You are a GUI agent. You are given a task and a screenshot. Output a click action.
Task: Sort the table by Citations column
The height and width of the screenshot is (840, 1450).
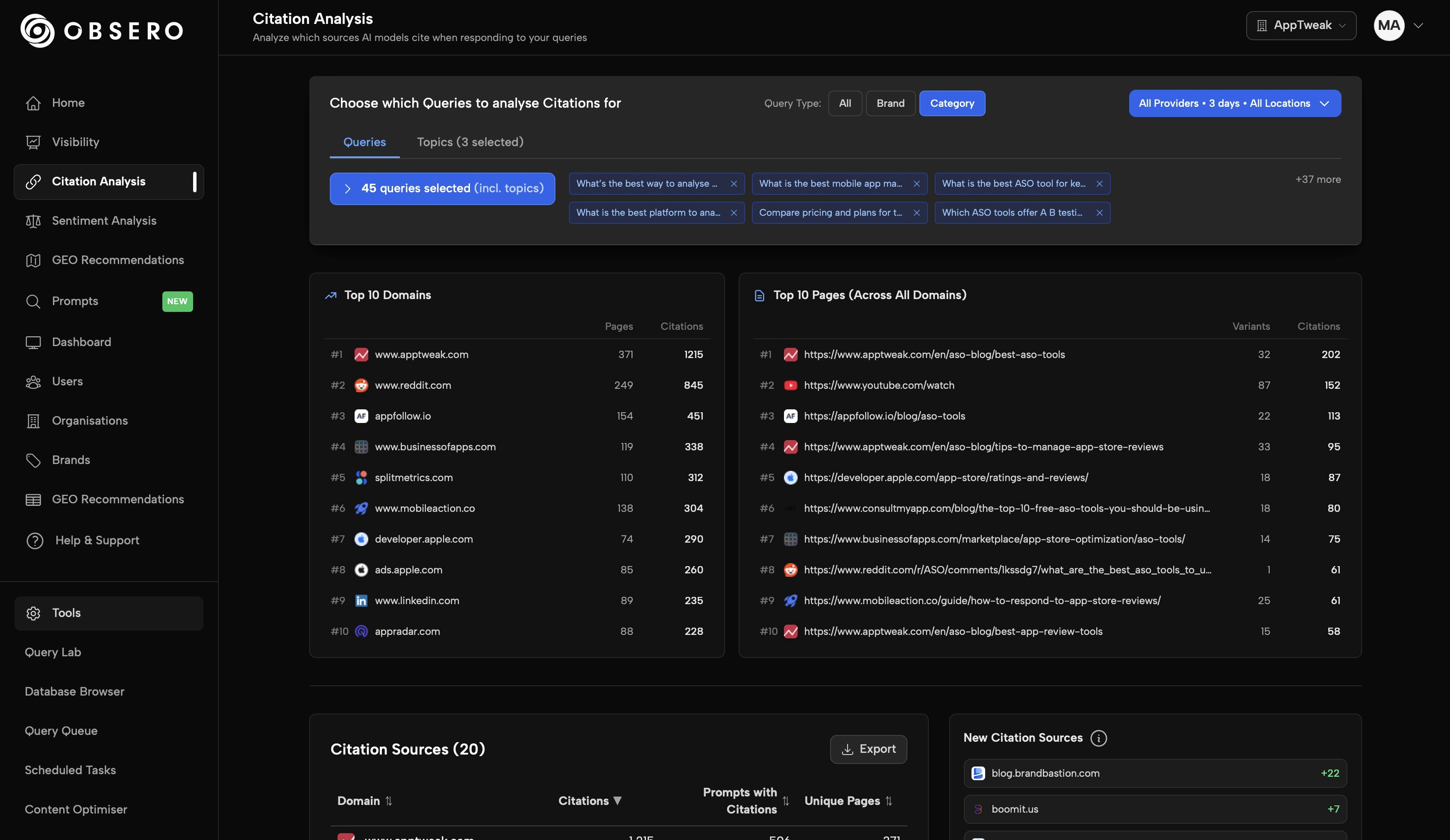click(x=589, y=801)
